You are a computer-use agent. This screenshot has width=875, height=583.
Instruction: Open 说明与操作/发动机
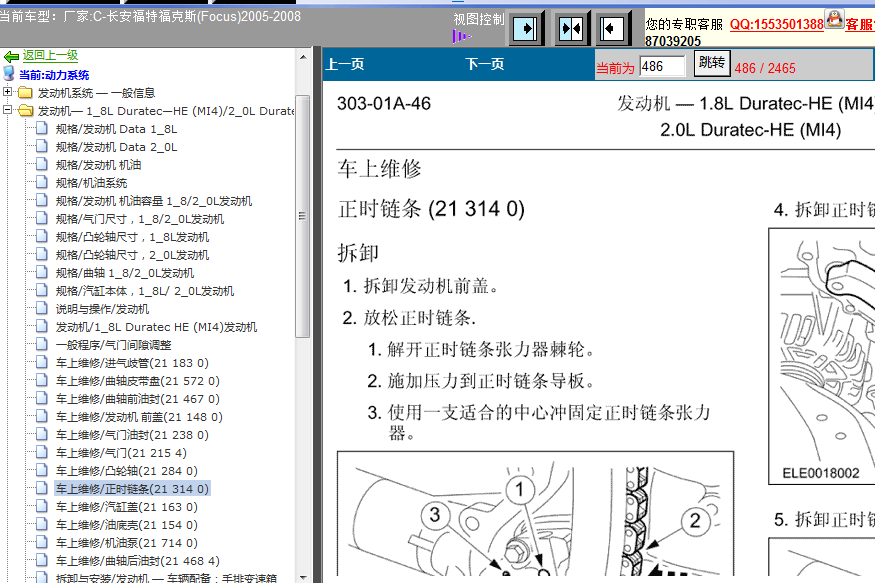pyautogui.click(x=102, y=309)
